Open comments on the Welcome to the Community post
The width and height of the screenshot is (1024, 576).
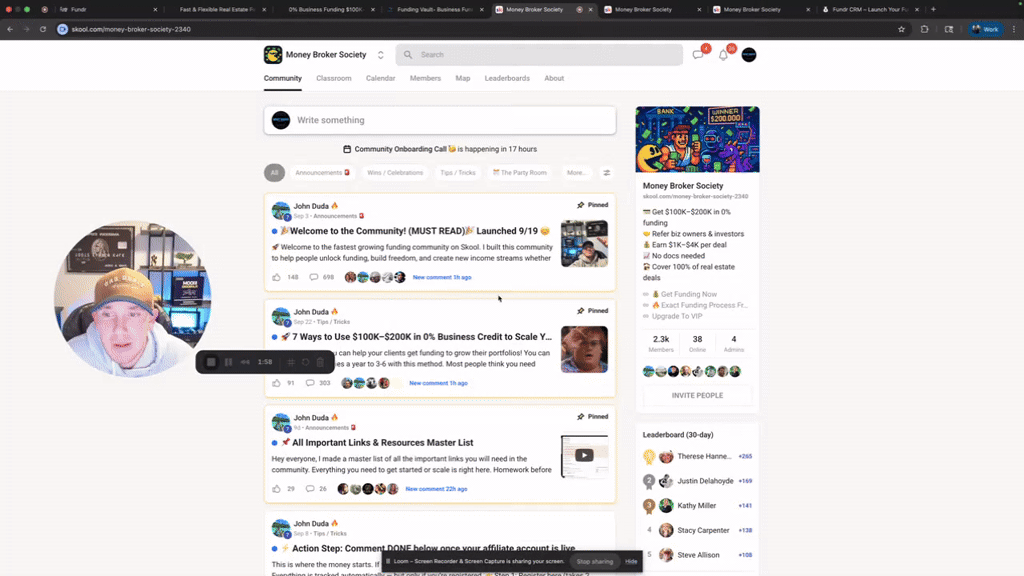coord(313,277)
